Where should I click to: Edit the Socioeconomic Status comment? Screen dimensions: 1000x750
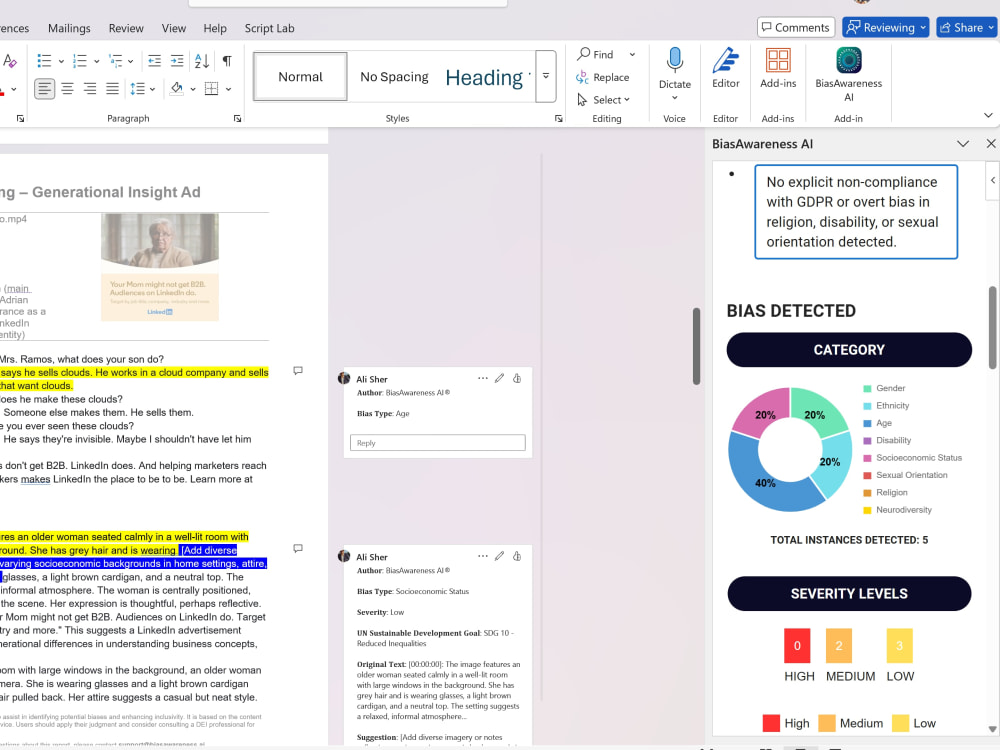tap(499, 556)
